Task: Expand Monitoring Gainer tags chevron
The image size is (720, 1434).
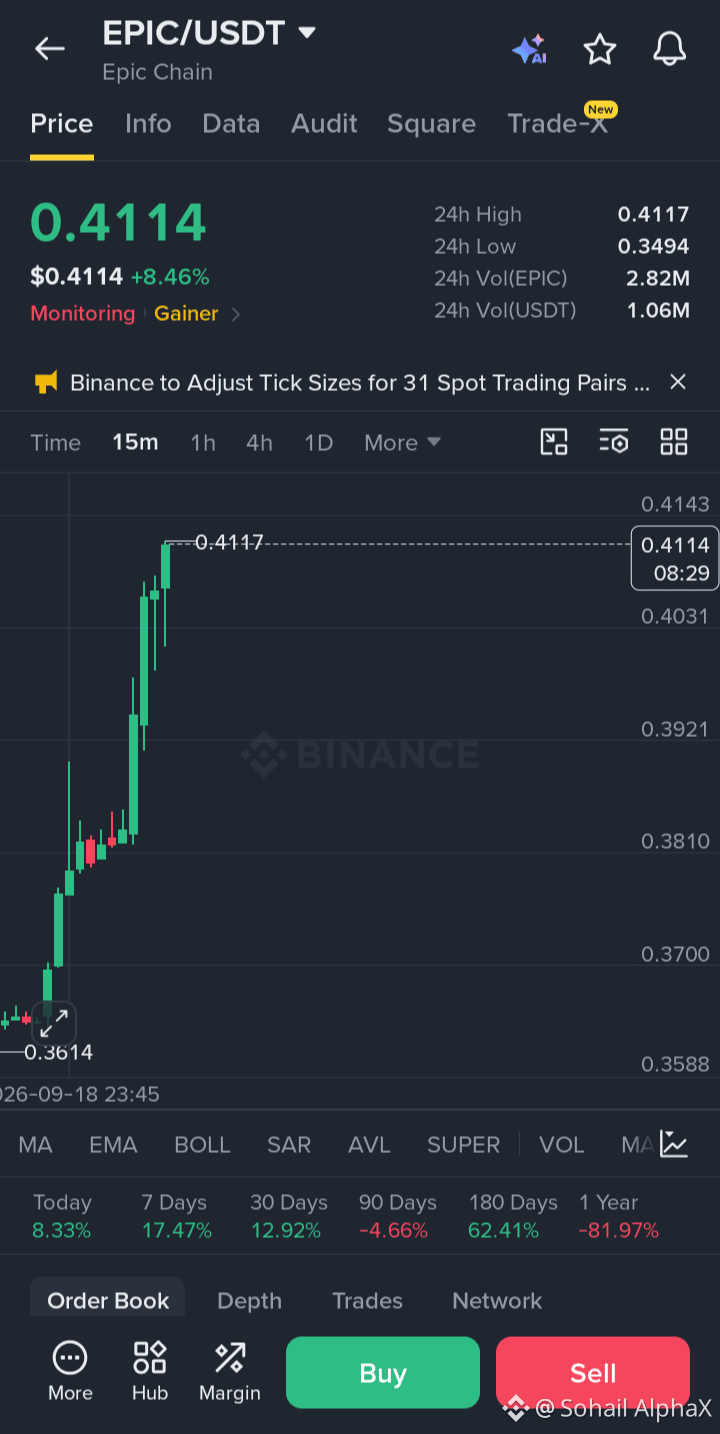Action: [x=236, y=314]
